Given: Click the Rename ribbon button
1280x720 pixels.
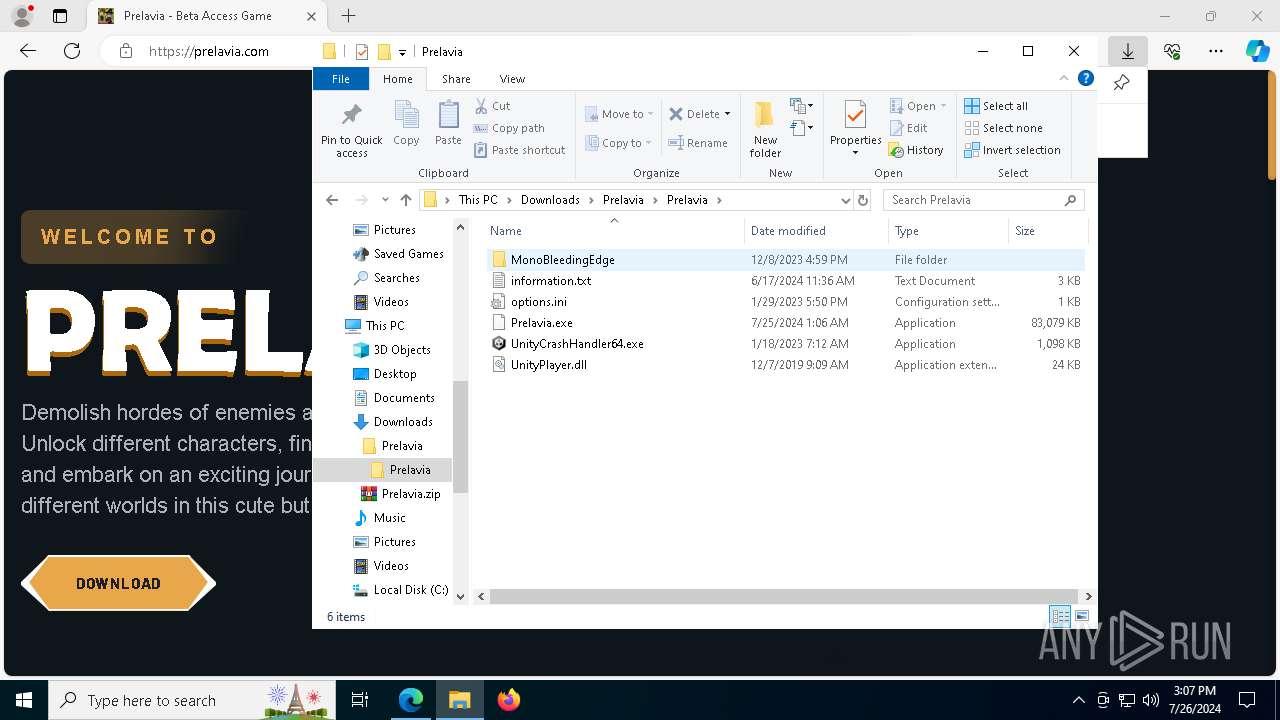Looking at the screenshot, I should tap(698, 143).
